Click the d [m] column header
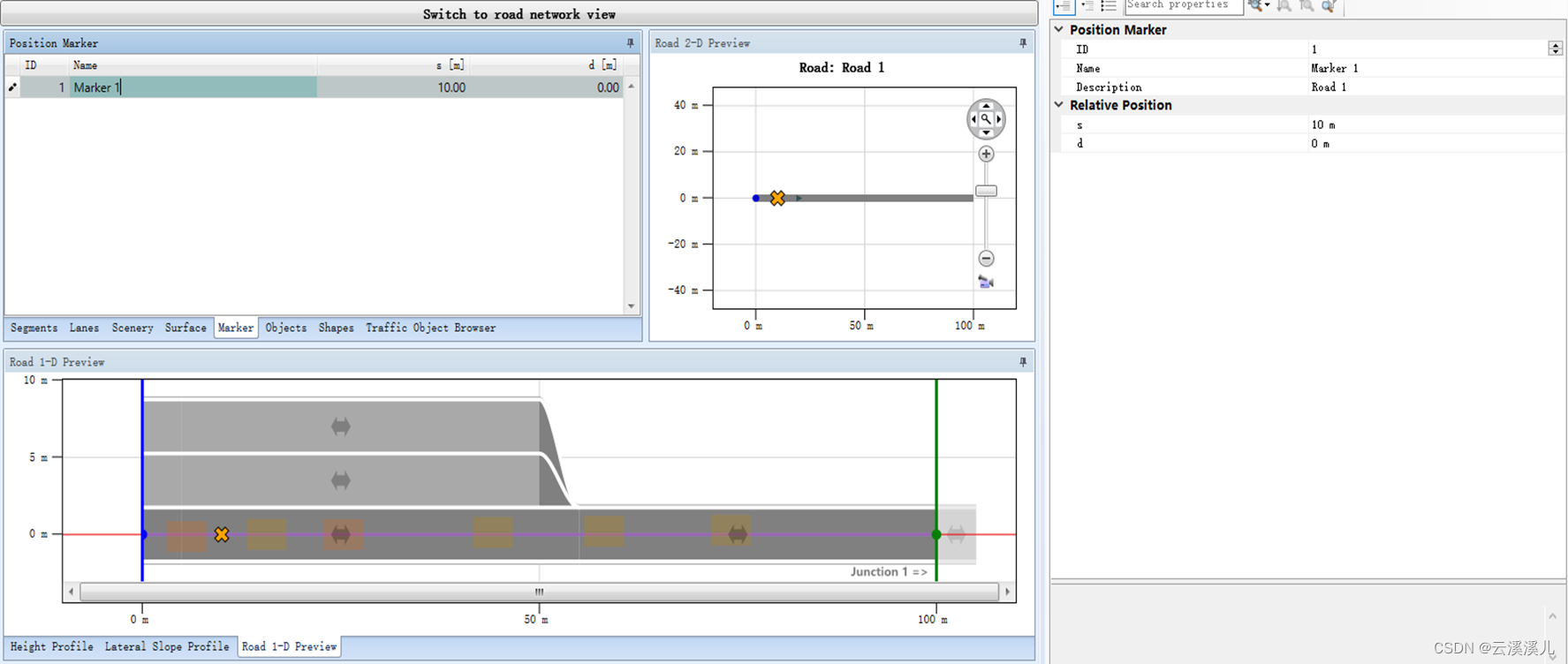Image resolution: width=1568 pixels, height=664 pixels. [x=546, y=64]
